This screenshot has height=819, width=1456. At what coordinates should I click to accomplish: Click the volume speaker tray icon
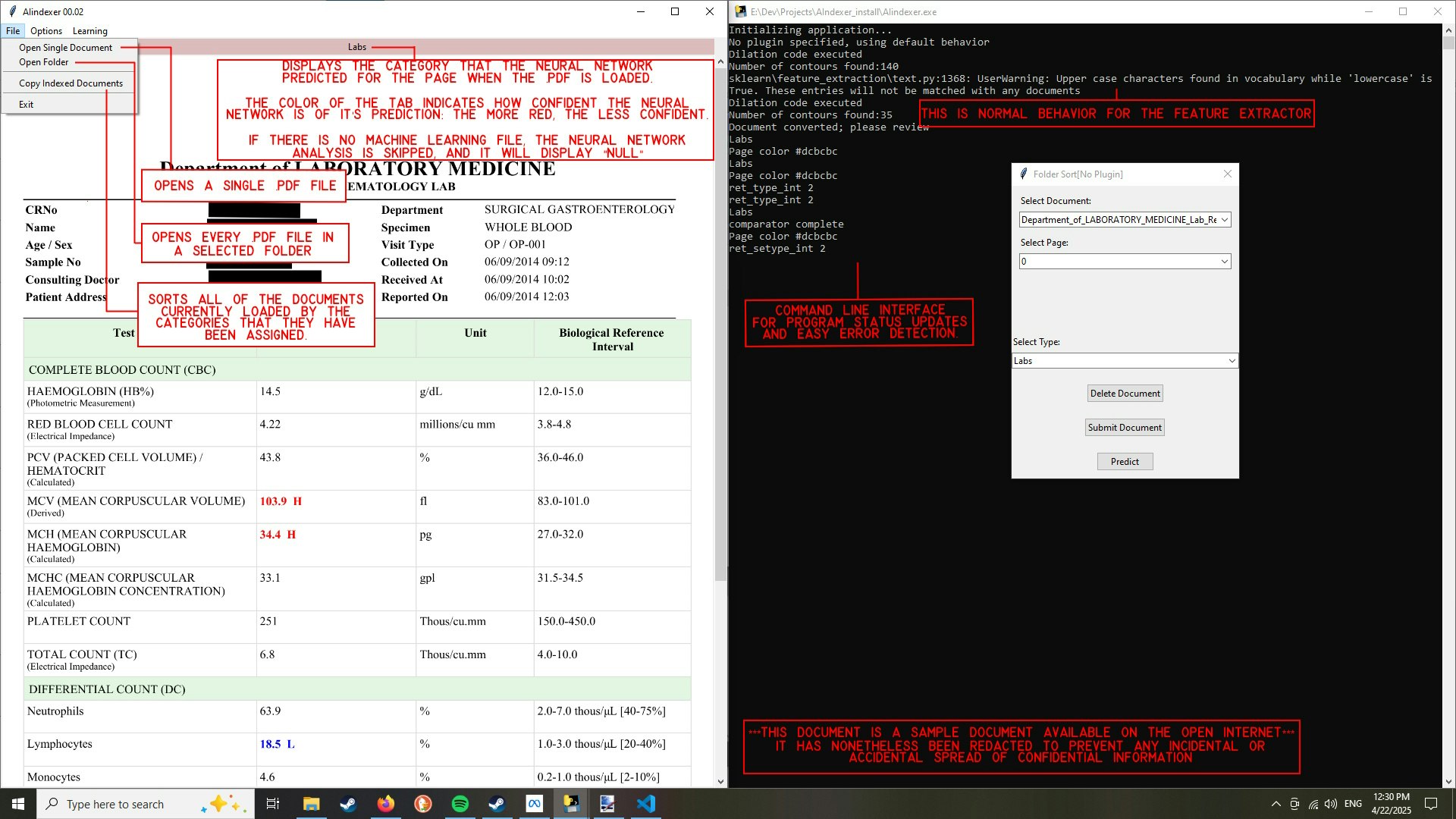[1331, 804]
